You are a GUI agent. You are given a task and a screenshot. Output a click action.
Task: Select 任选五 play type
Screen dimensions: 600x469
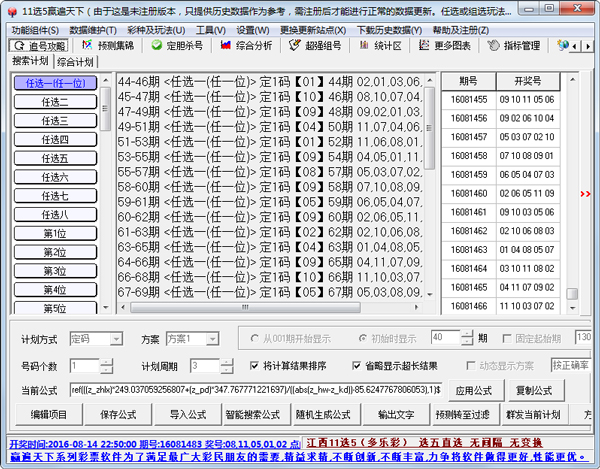[x=55, y=158]
